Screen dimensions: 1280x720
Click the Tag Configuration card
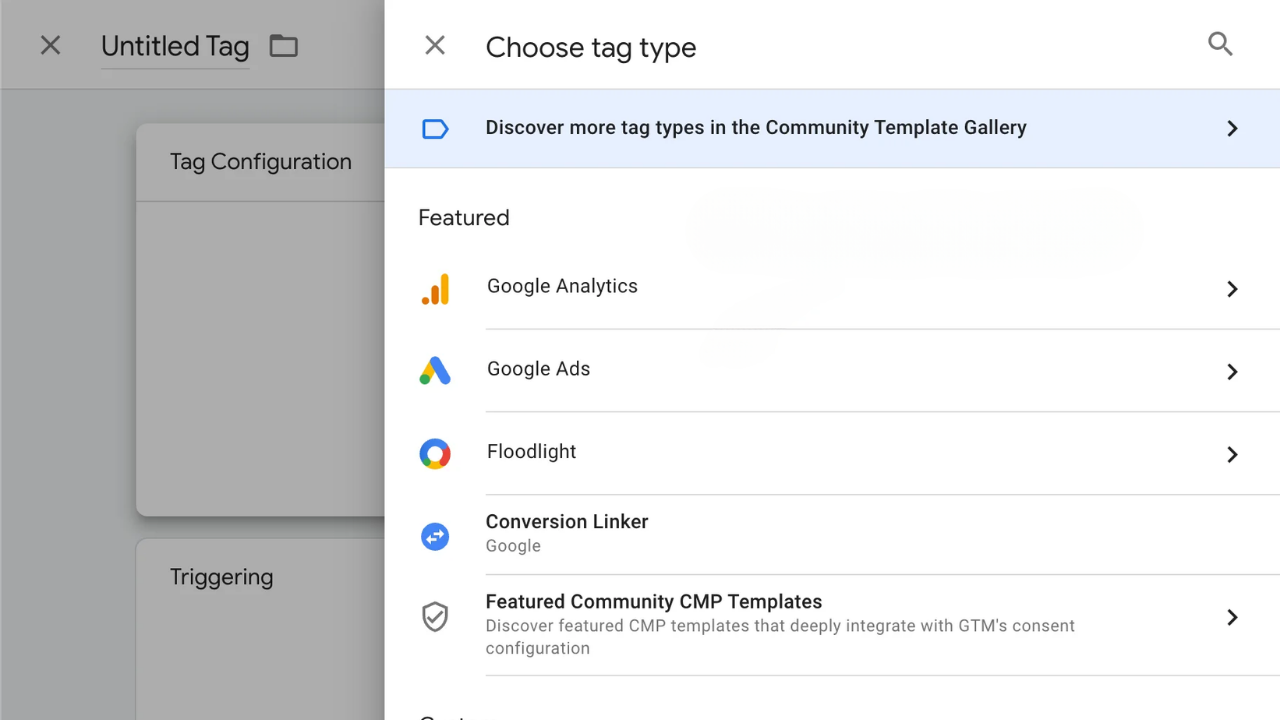[260, 320]
